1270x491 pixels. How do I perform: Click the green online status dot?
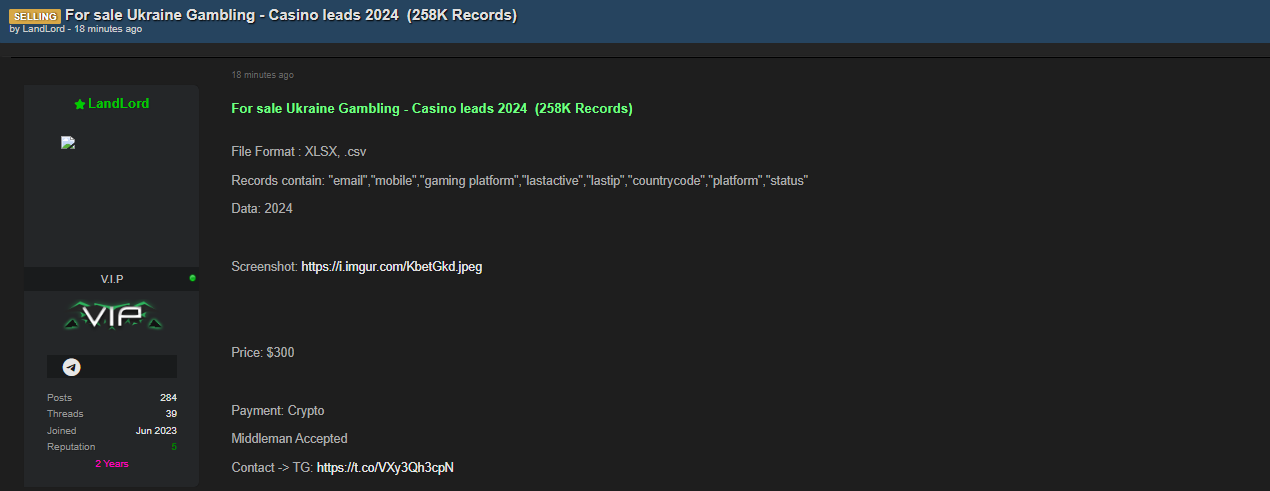pyautogui.click(x=192, y=278)
